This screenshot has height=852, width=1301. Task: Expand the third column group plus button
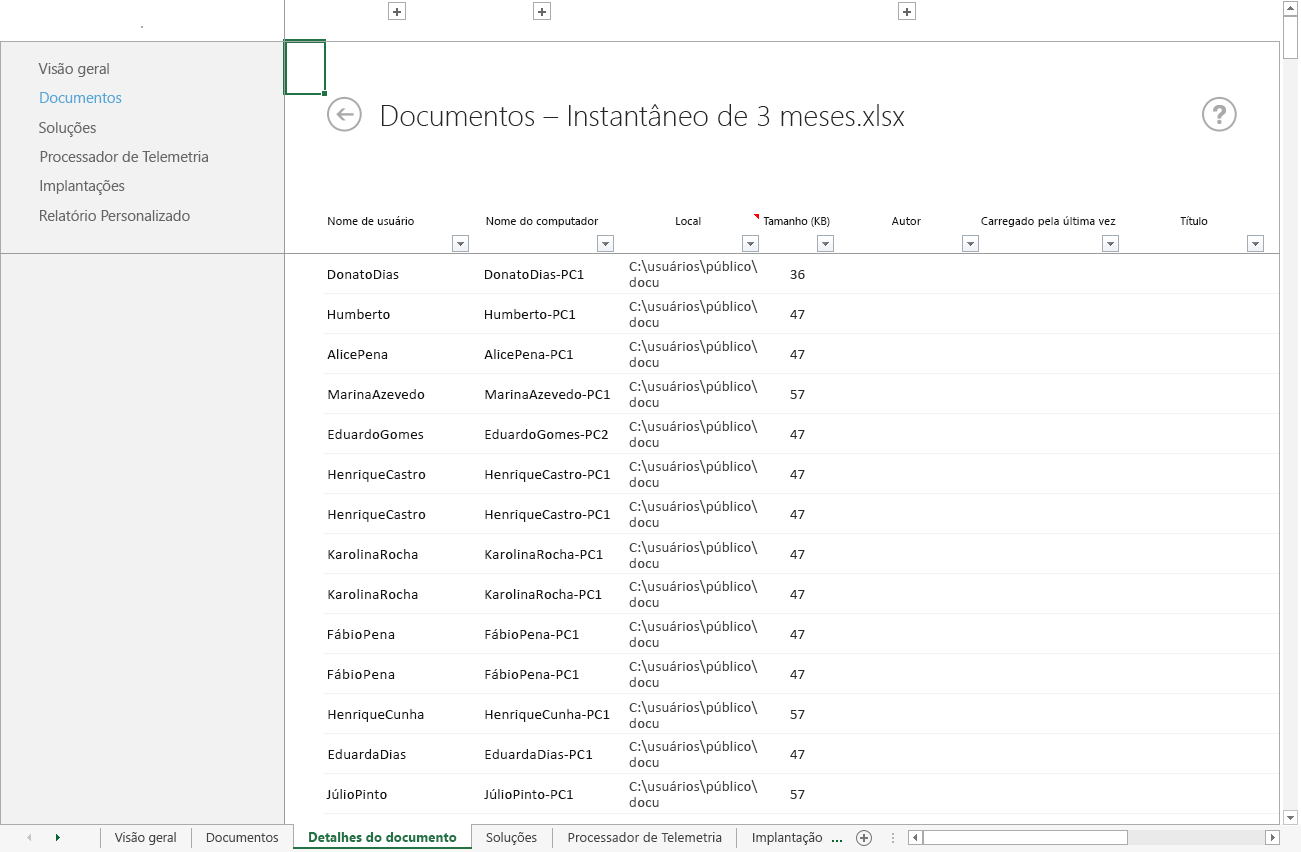[907, 12]
